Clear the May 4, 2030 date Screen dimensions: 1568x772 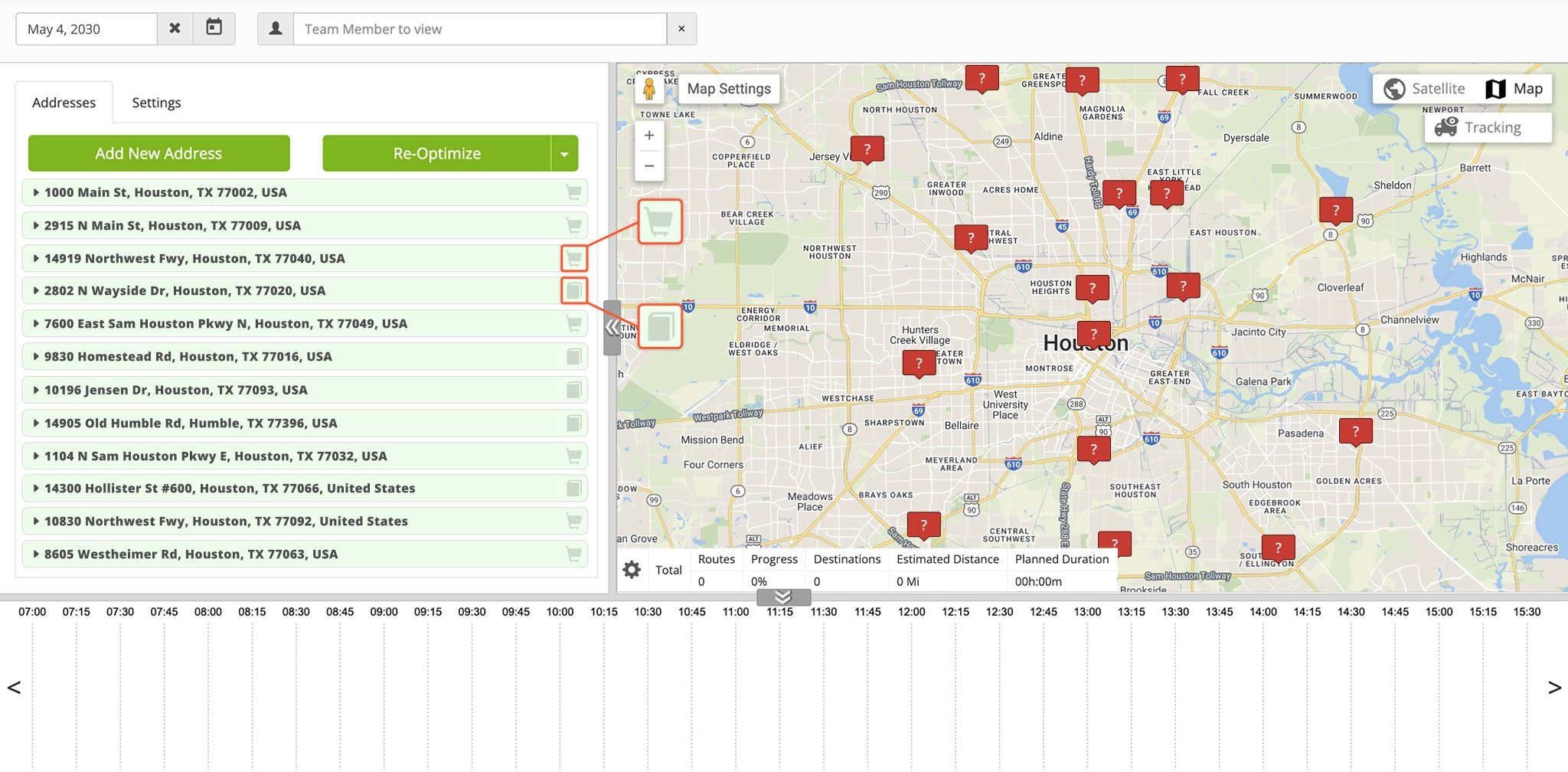tap(175, 28)
